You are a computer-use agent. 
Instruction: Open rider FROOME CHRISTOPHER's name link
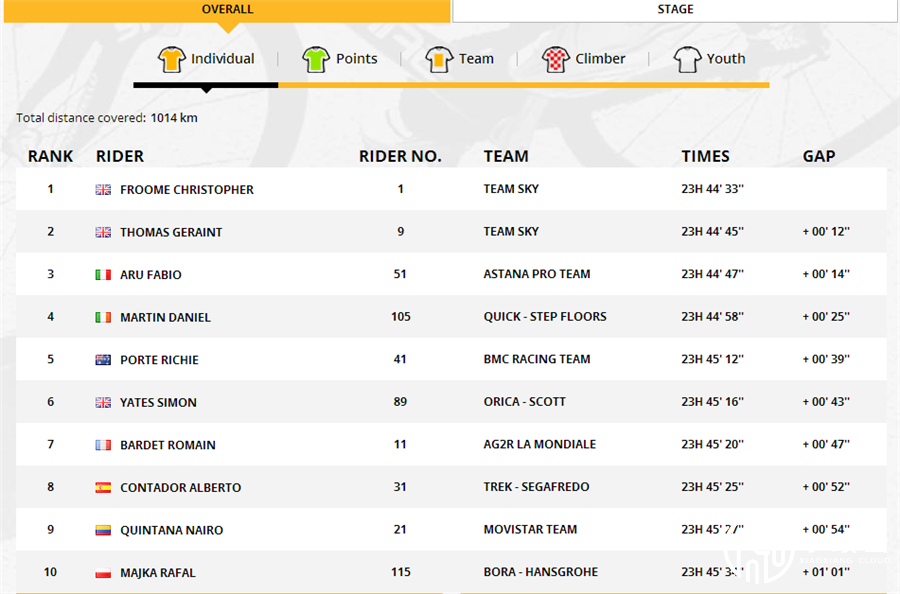[187, 189]
